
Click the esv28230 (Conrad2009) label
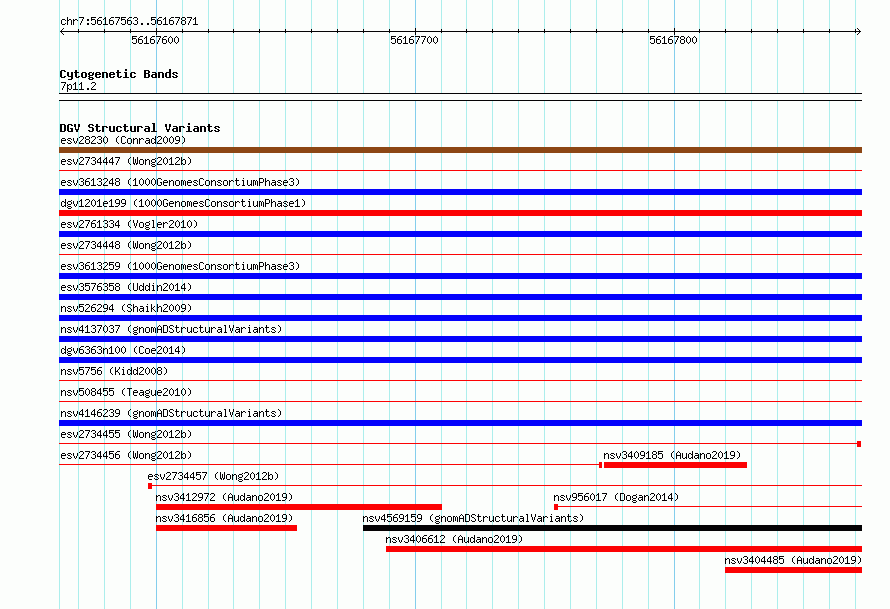pos(123,140)
